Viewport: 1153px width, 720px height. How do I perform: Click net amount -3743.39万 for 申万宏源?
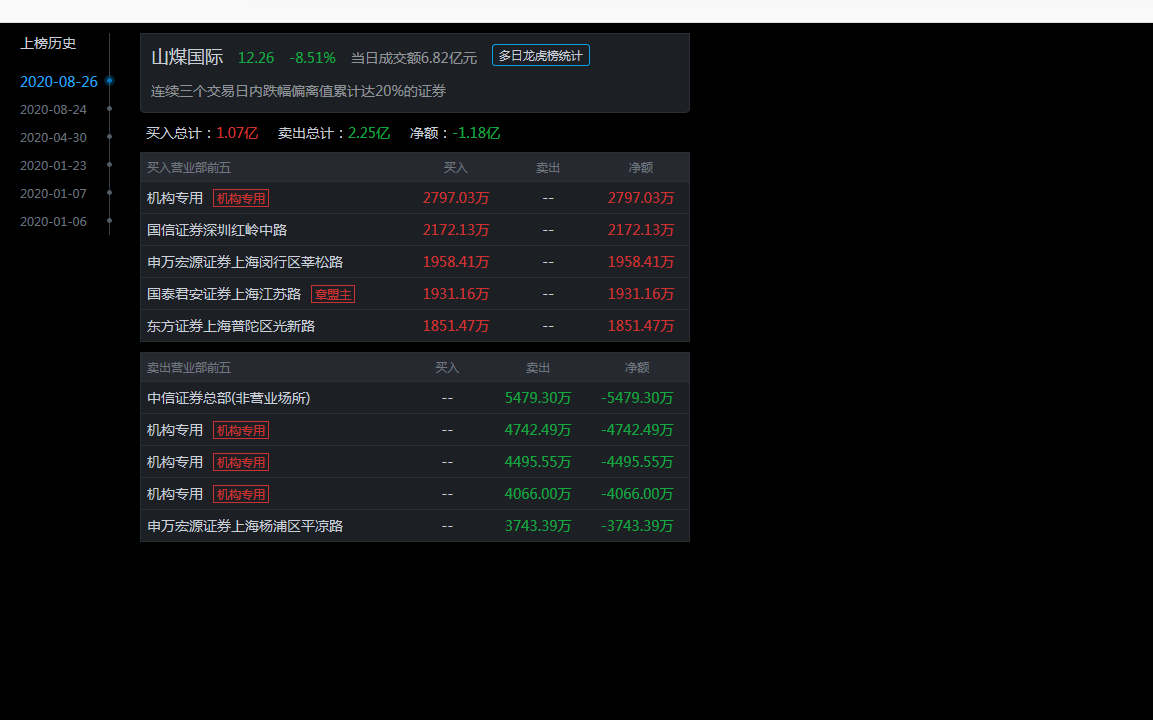click(x=637, y=526)
